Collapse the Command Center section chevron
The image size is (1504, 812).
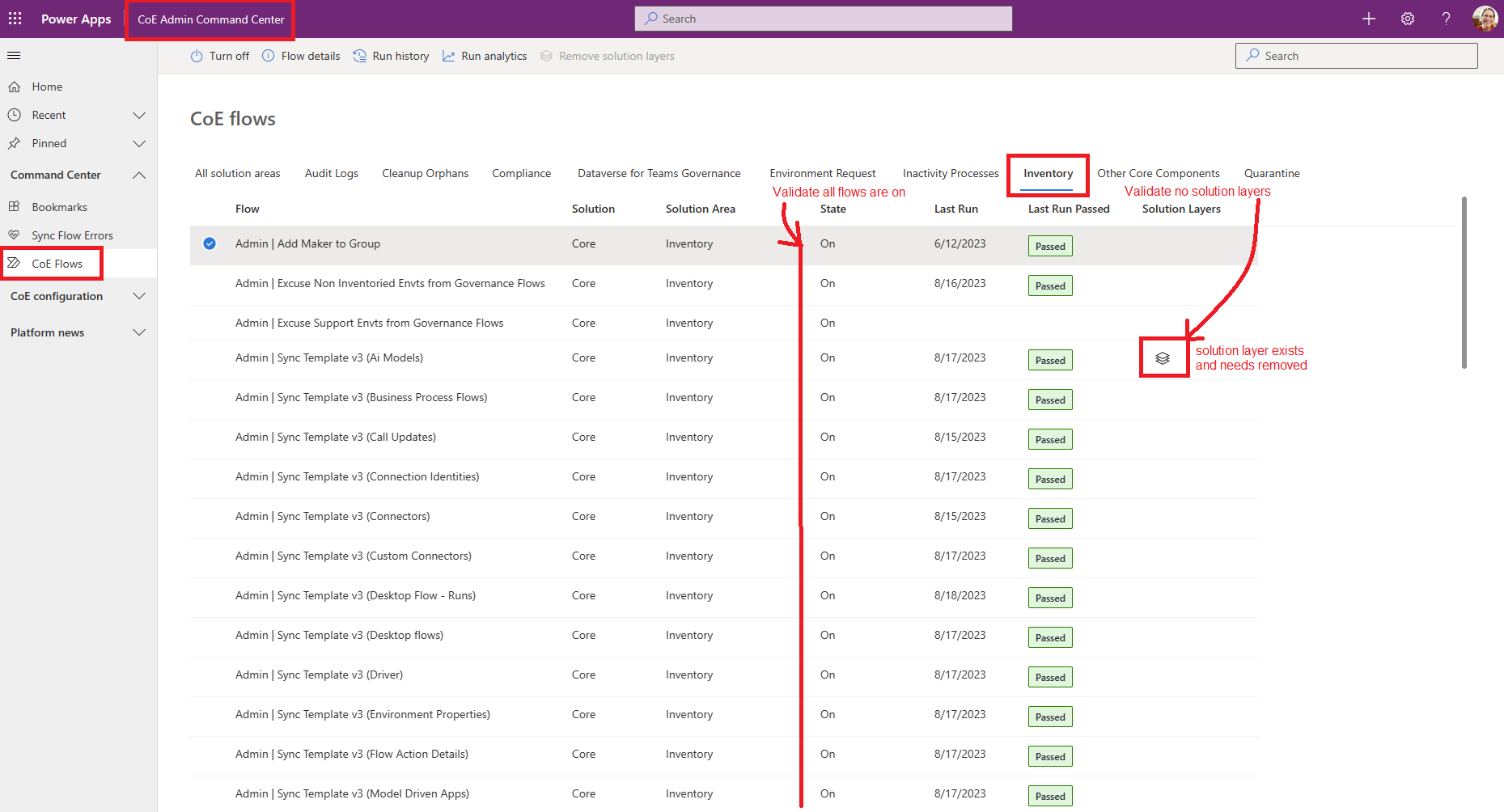click(x=138, y=175)
